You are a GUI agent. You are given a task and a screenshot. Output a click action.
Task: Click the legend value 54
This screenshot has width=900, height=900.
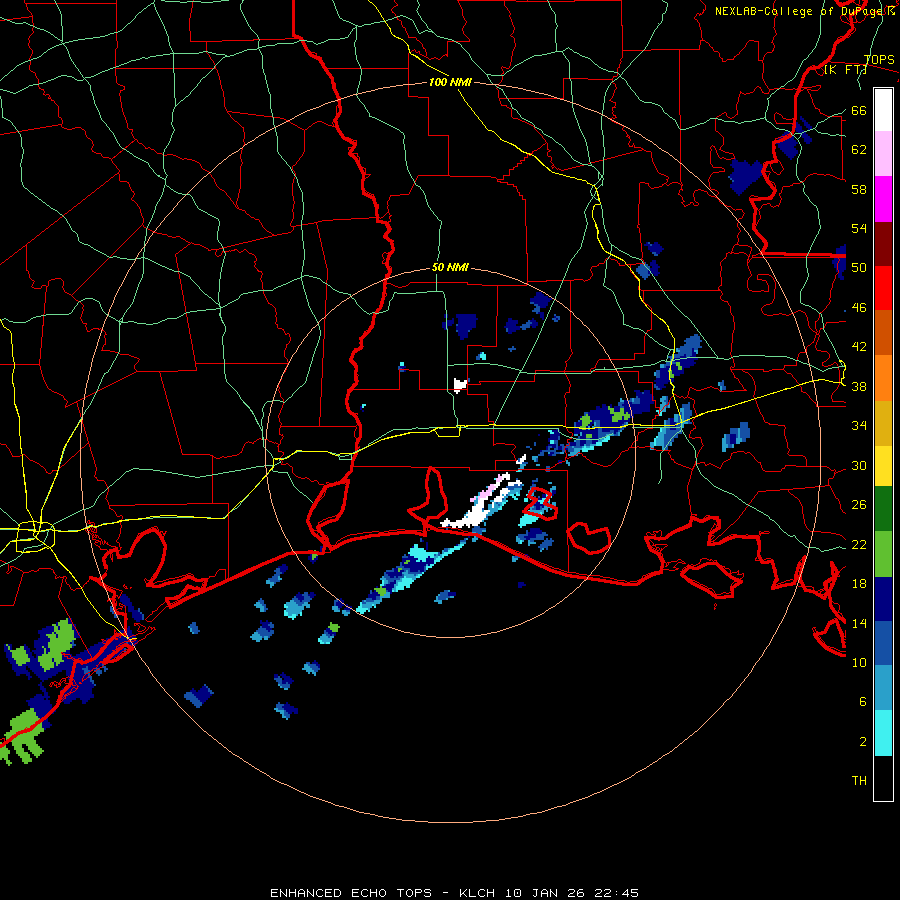(x=859, y=228)
